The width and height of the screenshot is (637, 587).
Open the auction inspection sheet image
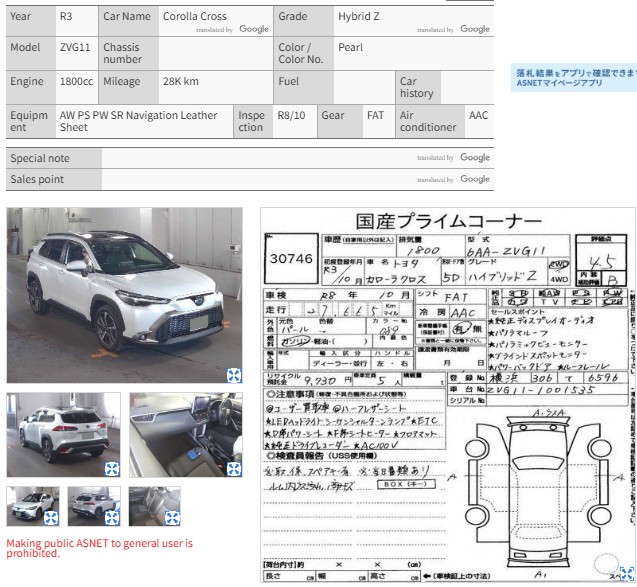[448, 395]
